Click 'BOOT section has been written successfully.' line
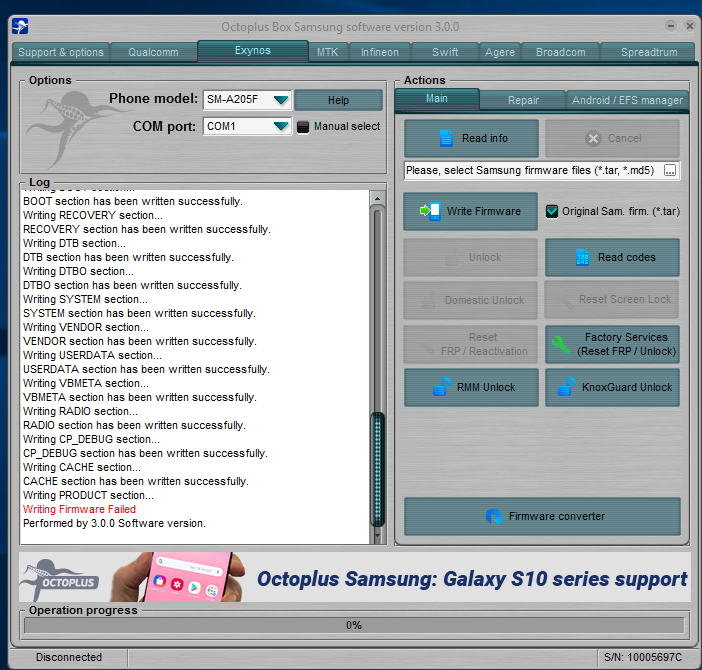 click(x=133, y=201)
